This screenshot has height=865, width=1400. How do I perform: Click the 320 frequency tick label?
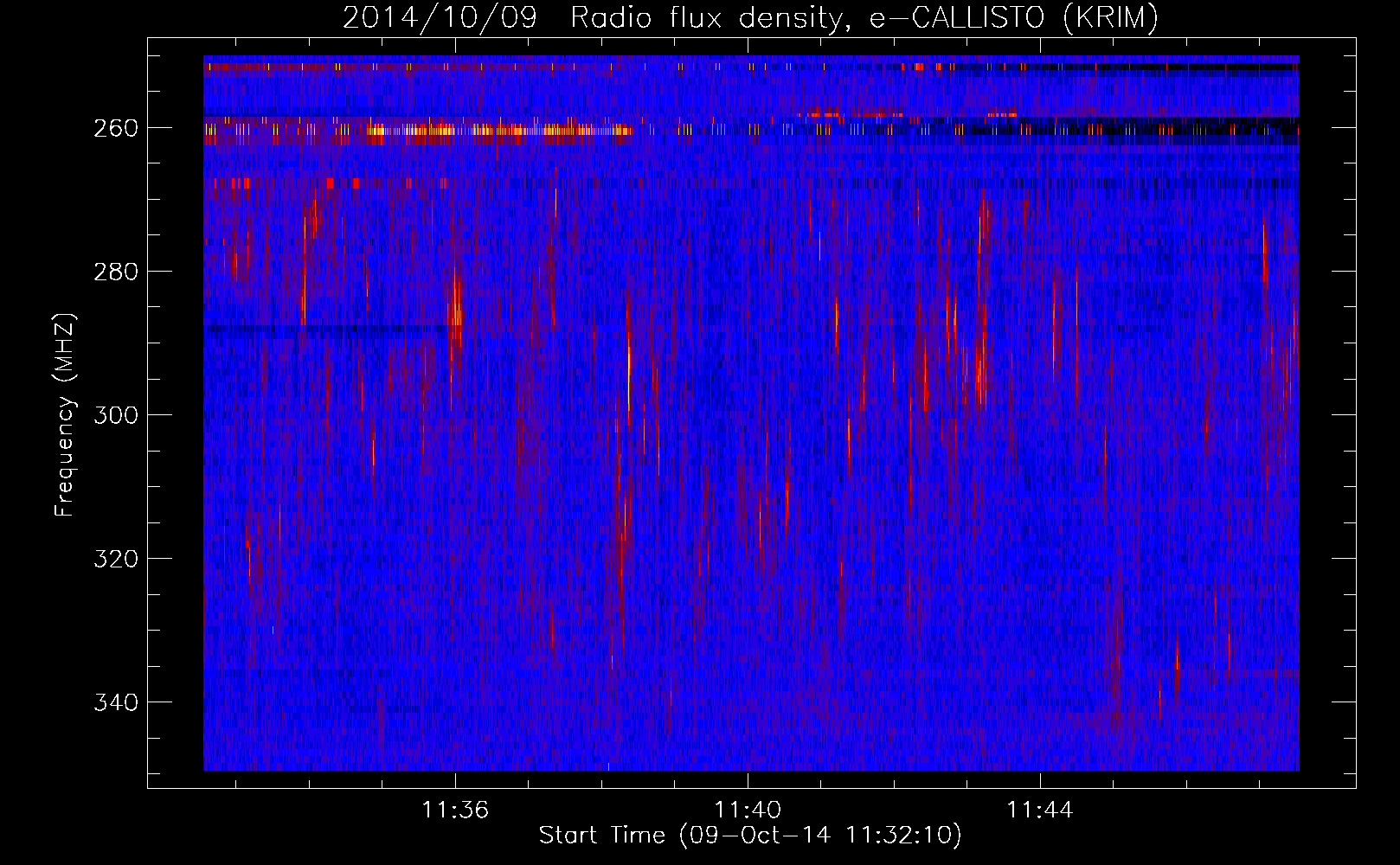click(116, 559)
